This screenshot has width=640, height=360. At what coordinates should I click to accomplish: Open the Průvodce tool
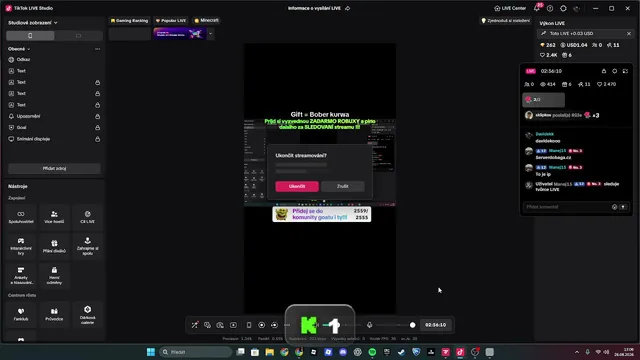tap(54, 314)
